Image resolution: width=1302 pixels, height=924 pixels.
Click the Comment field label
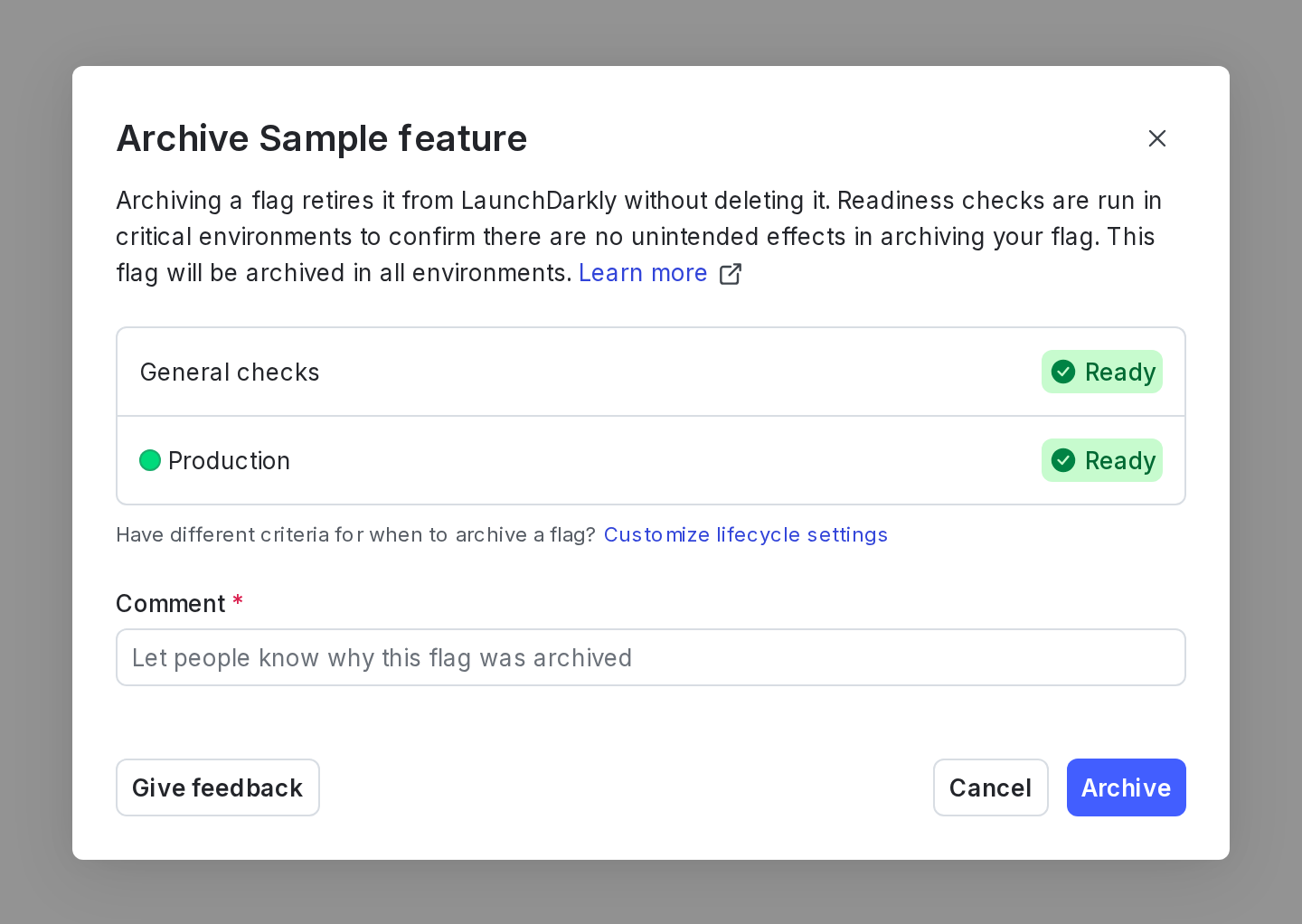tap(172, 603)
